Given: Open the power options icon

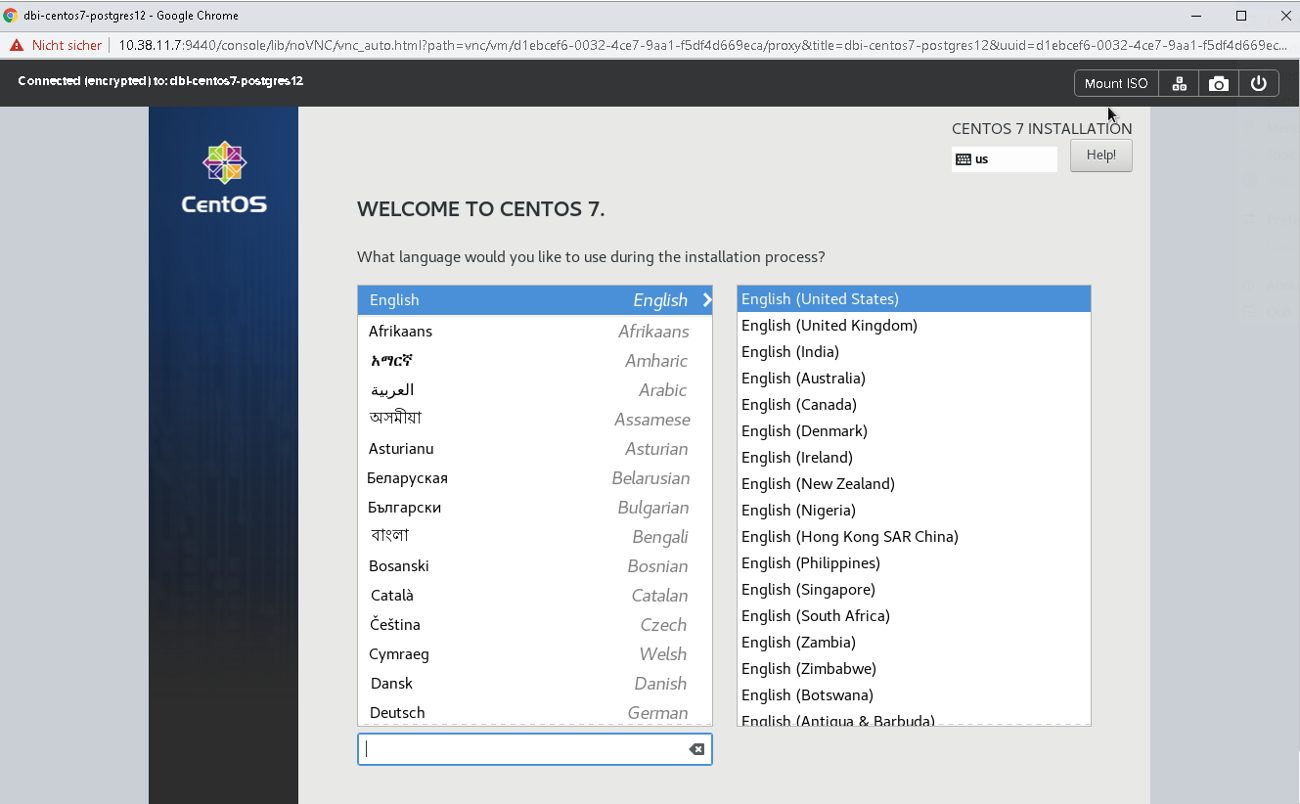Looking at the screenshot, I should point(1258,83).
